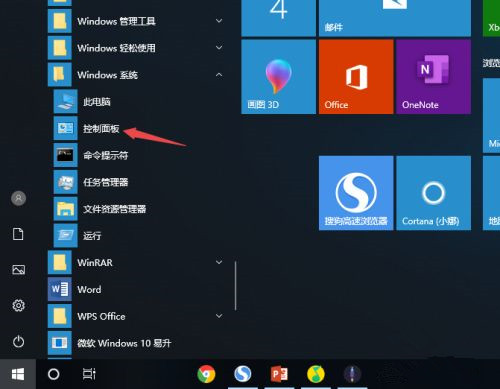
Task: Open 微软 Windows 10 易升 app
Action: click(60, 343)
